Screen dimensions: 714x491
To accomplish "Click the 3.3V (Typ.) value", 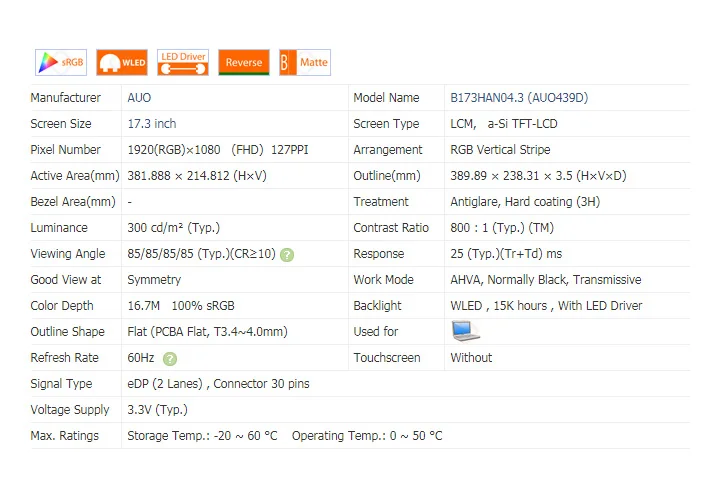I will [x=158, y=410].
